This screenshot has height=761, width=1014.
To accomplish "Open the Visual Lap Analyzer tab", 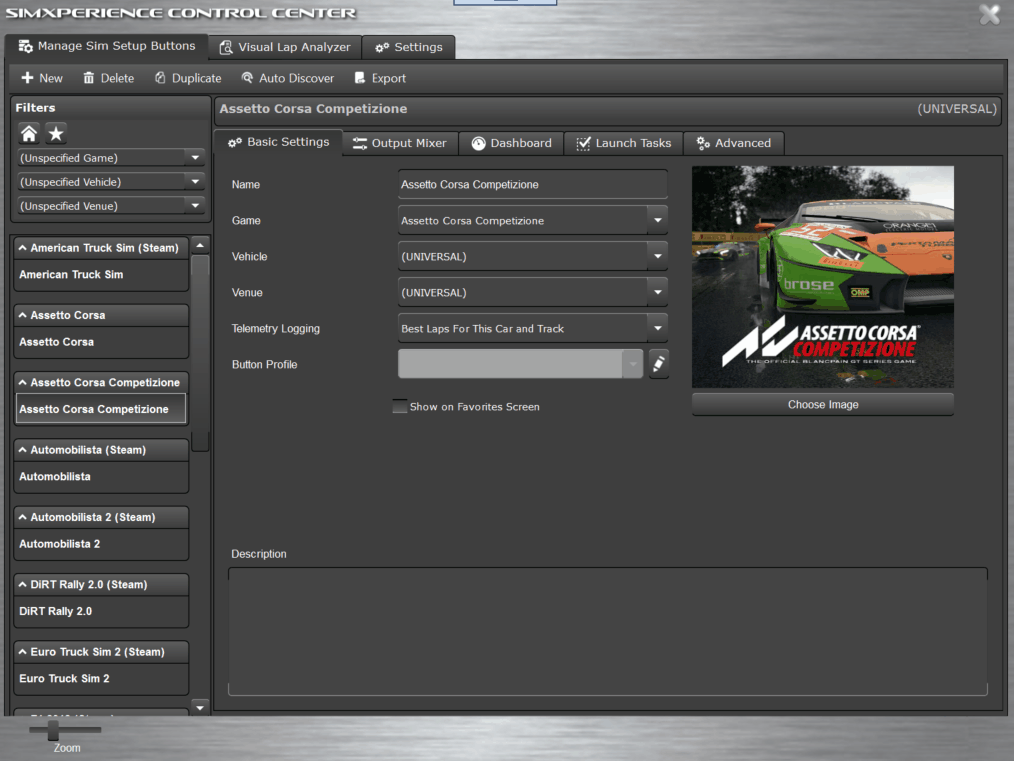I will point(284,47).
